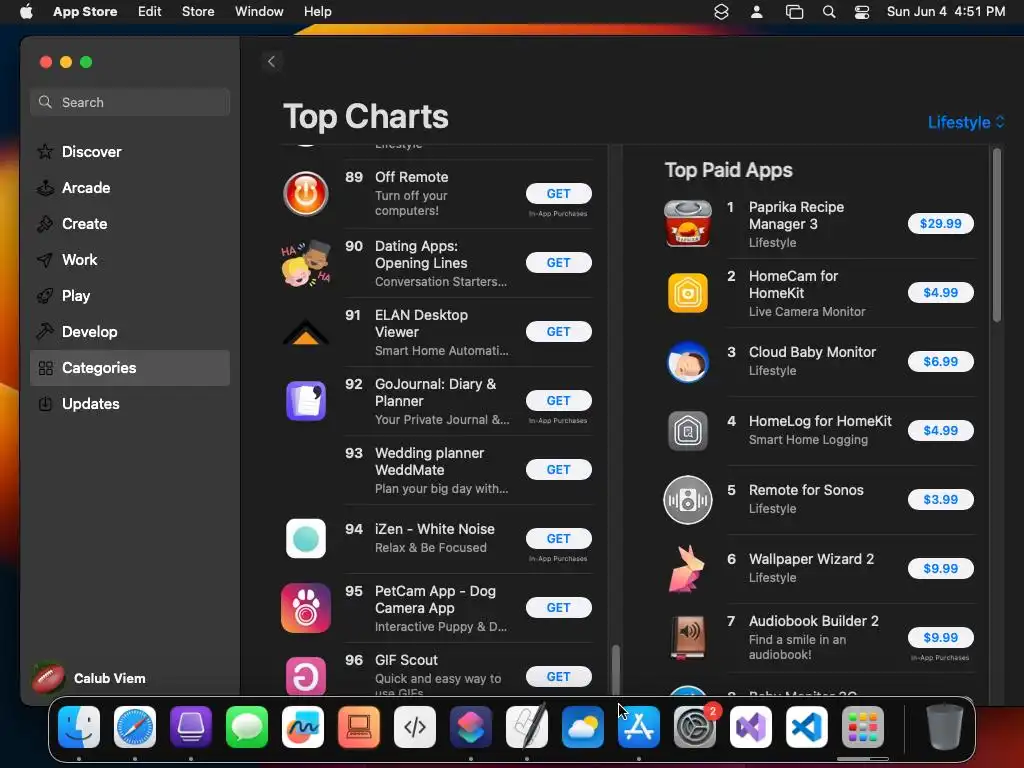
Task: Get Wedding planner WeddMate
Action: [x=558, y=470]
